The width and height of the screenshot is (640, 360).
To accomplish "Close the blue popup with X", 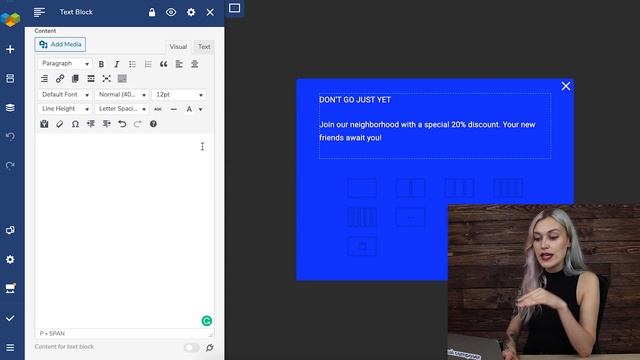I will [x=566, y=86].
